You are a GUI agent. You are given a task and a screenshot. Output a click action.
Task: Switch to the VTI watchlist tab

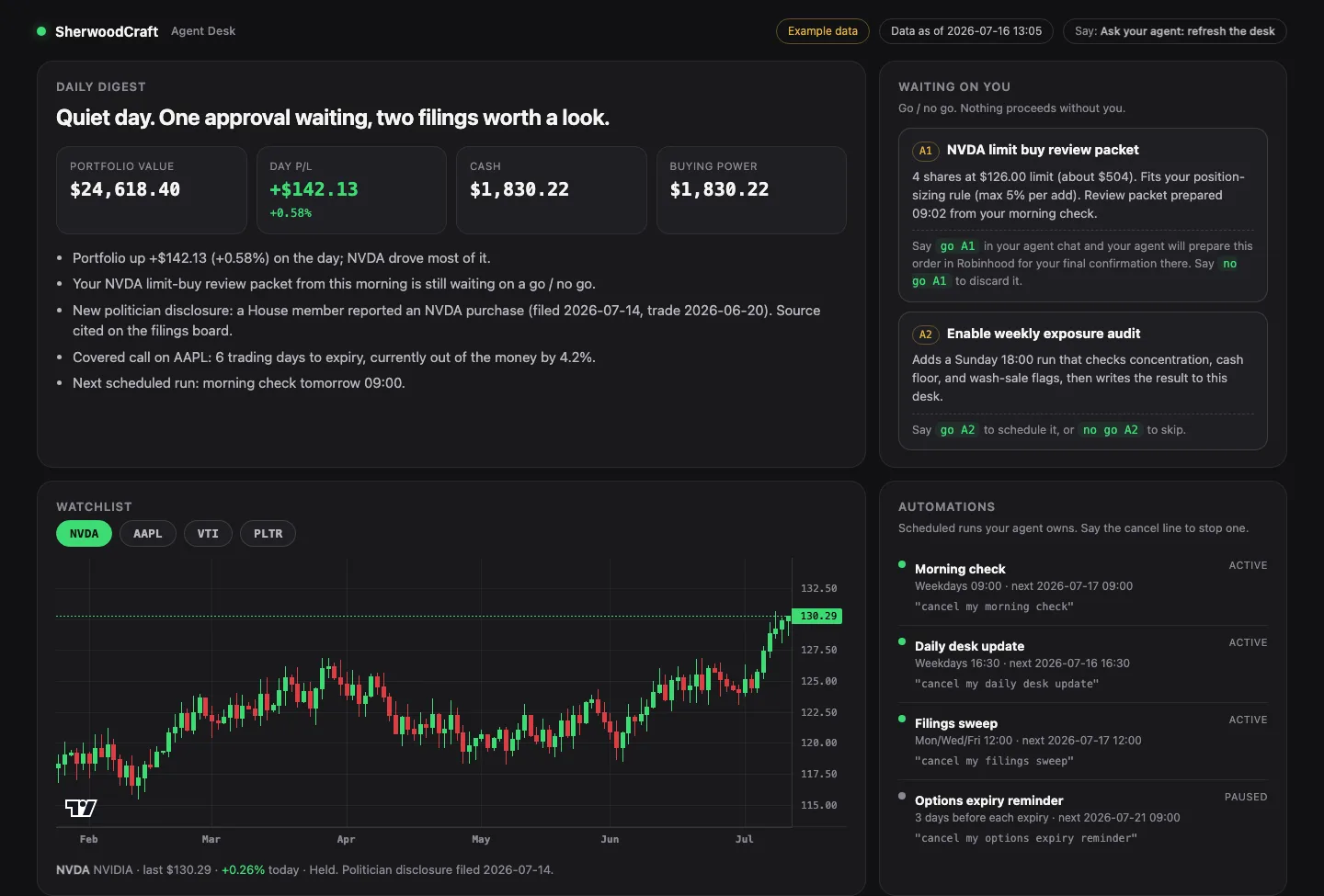click(x=208, y=534)
